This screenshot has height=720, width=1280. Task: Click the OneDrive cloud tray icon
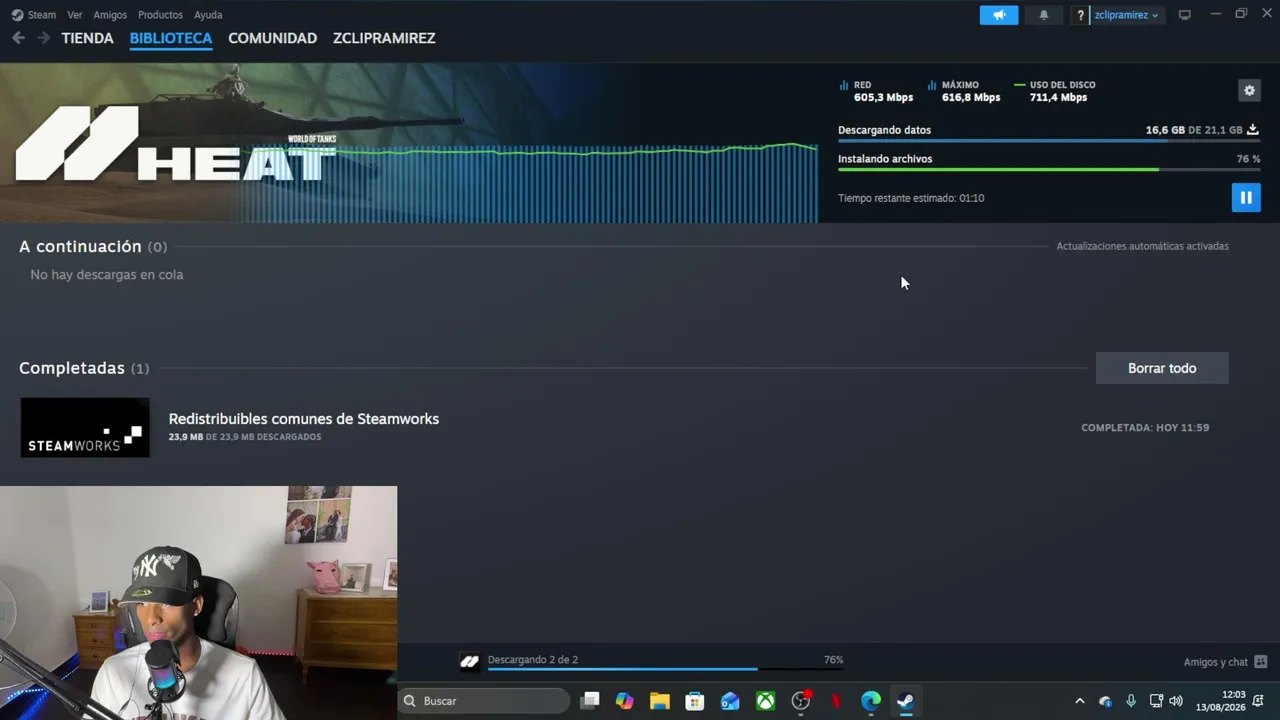click(x=1105, y=701)
